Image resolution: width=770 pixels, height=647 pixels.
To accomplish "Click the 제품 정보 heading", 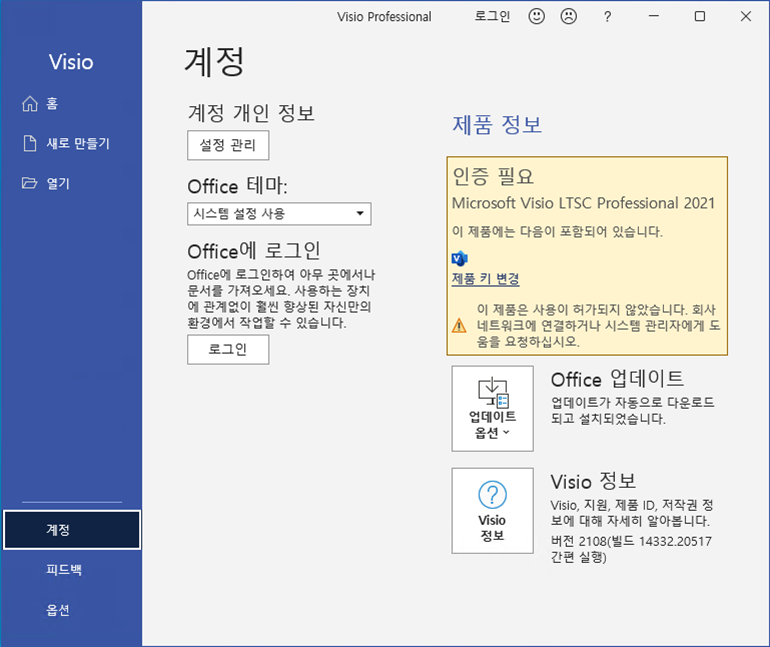I will pos(497,124).
